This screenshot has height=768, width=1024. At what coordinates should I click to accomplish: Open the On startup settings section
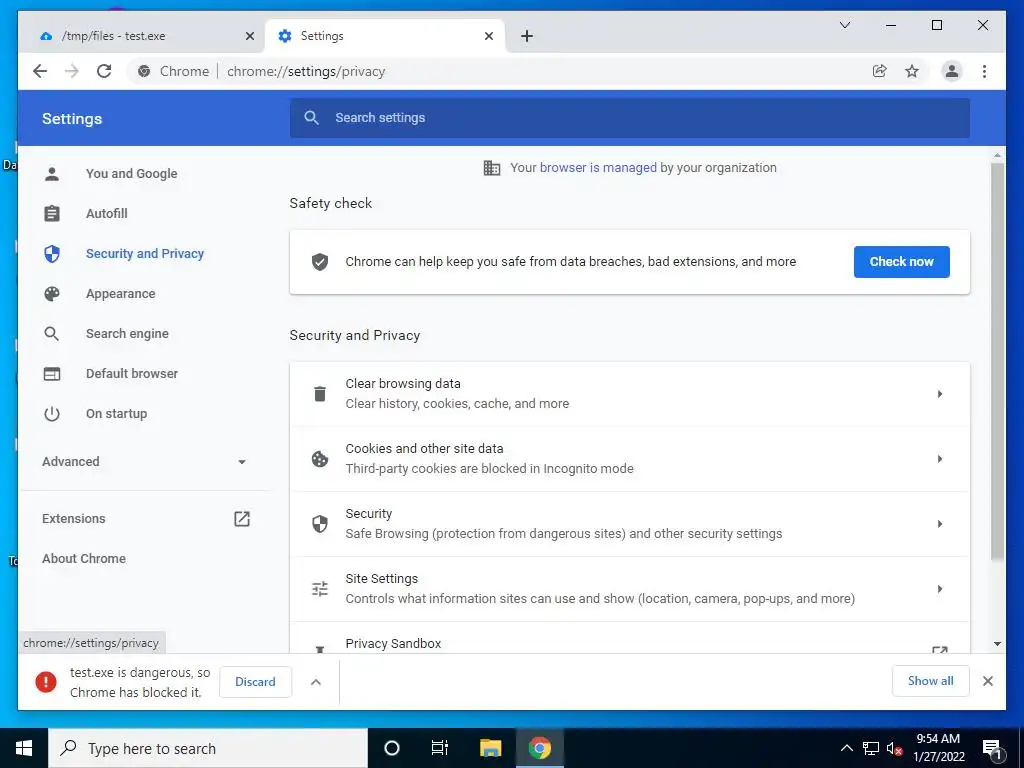pyautogui.click(x=116, y=413)
